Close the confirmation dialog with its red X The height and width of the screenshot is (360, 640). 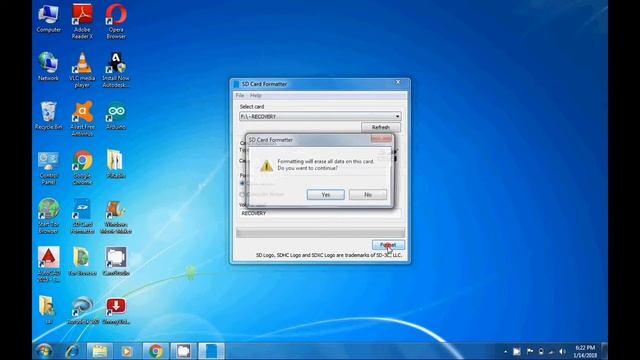point(382,139)
